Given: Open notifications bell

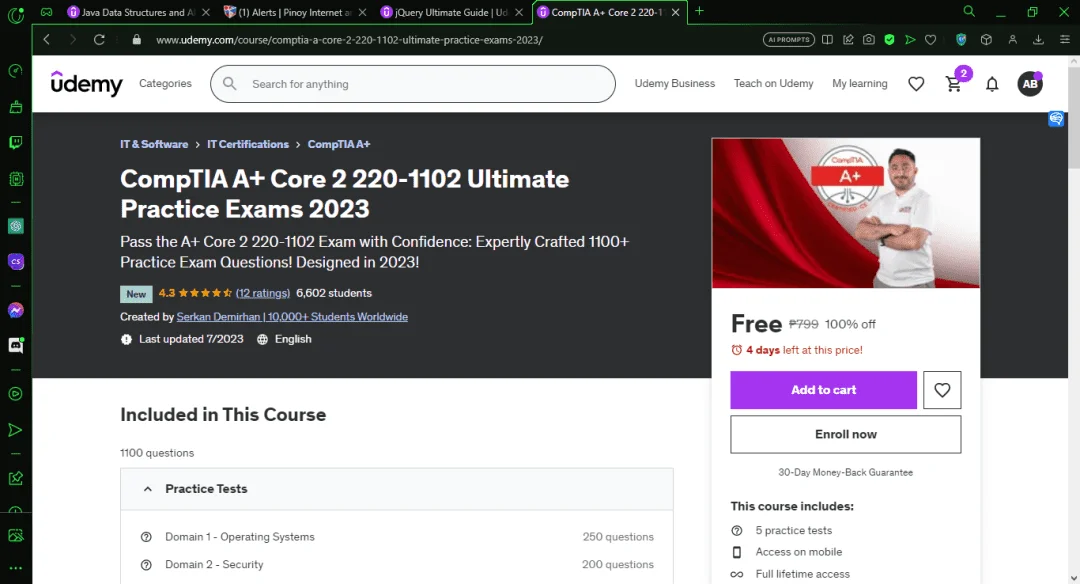Looking at the screenshot, I should (992, 84).
